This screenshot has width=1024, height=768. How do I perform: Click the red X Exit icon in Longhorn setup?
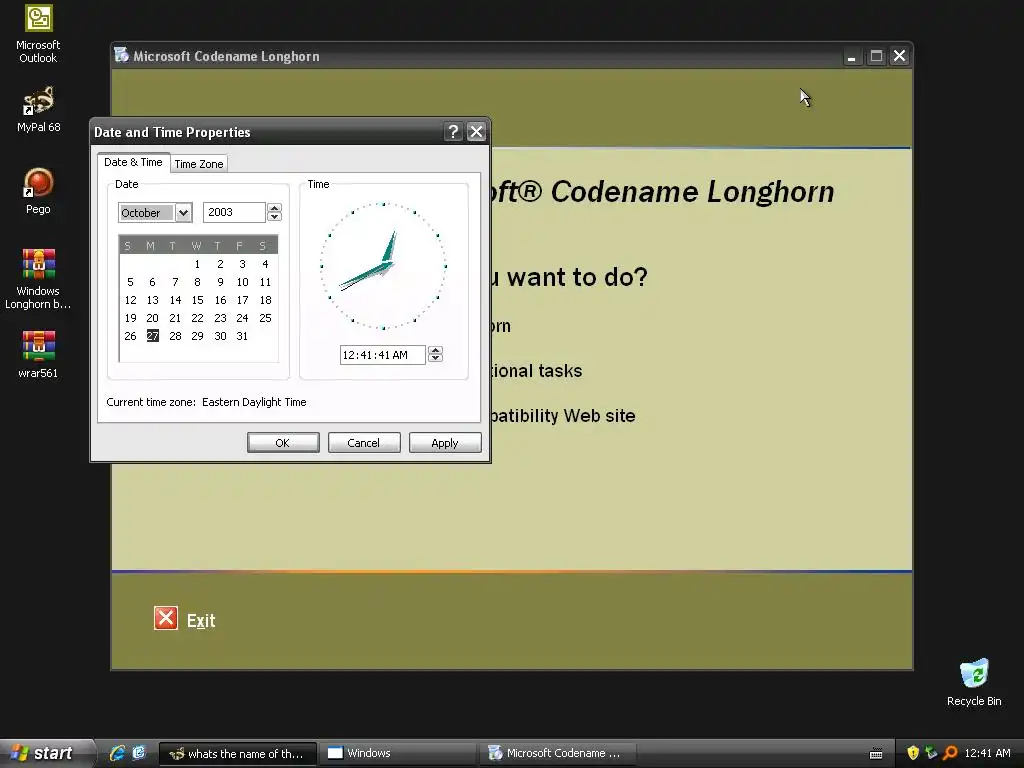165,618
